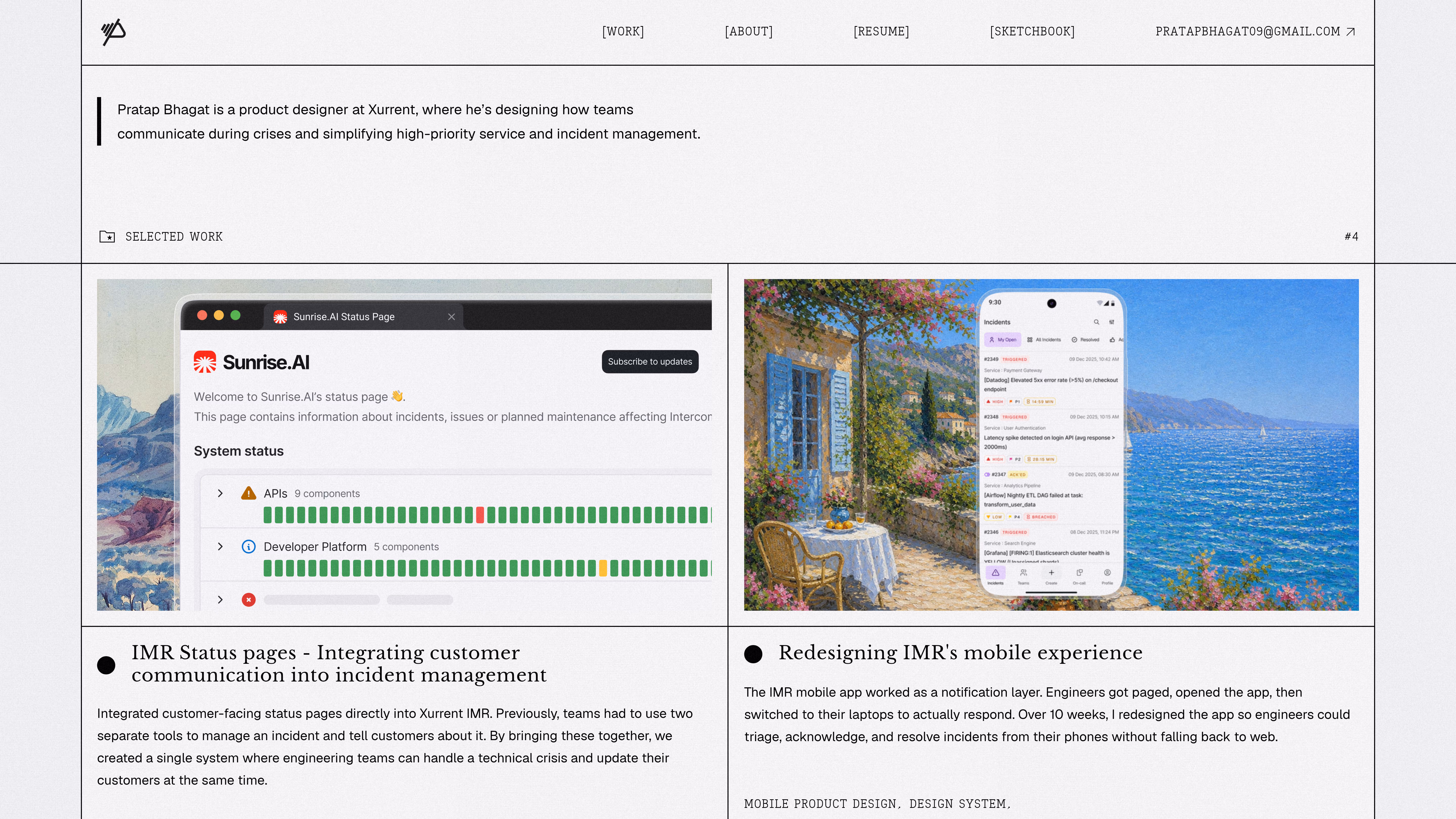Click the SELECTED WORK heading text

tap(174, 236)
